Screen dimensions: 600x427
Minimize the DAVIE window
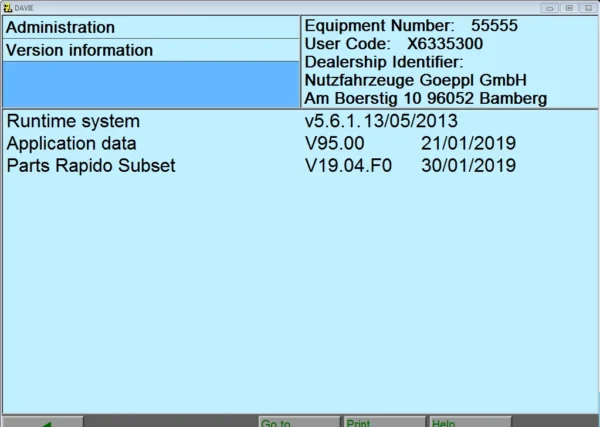coord(549,8)
